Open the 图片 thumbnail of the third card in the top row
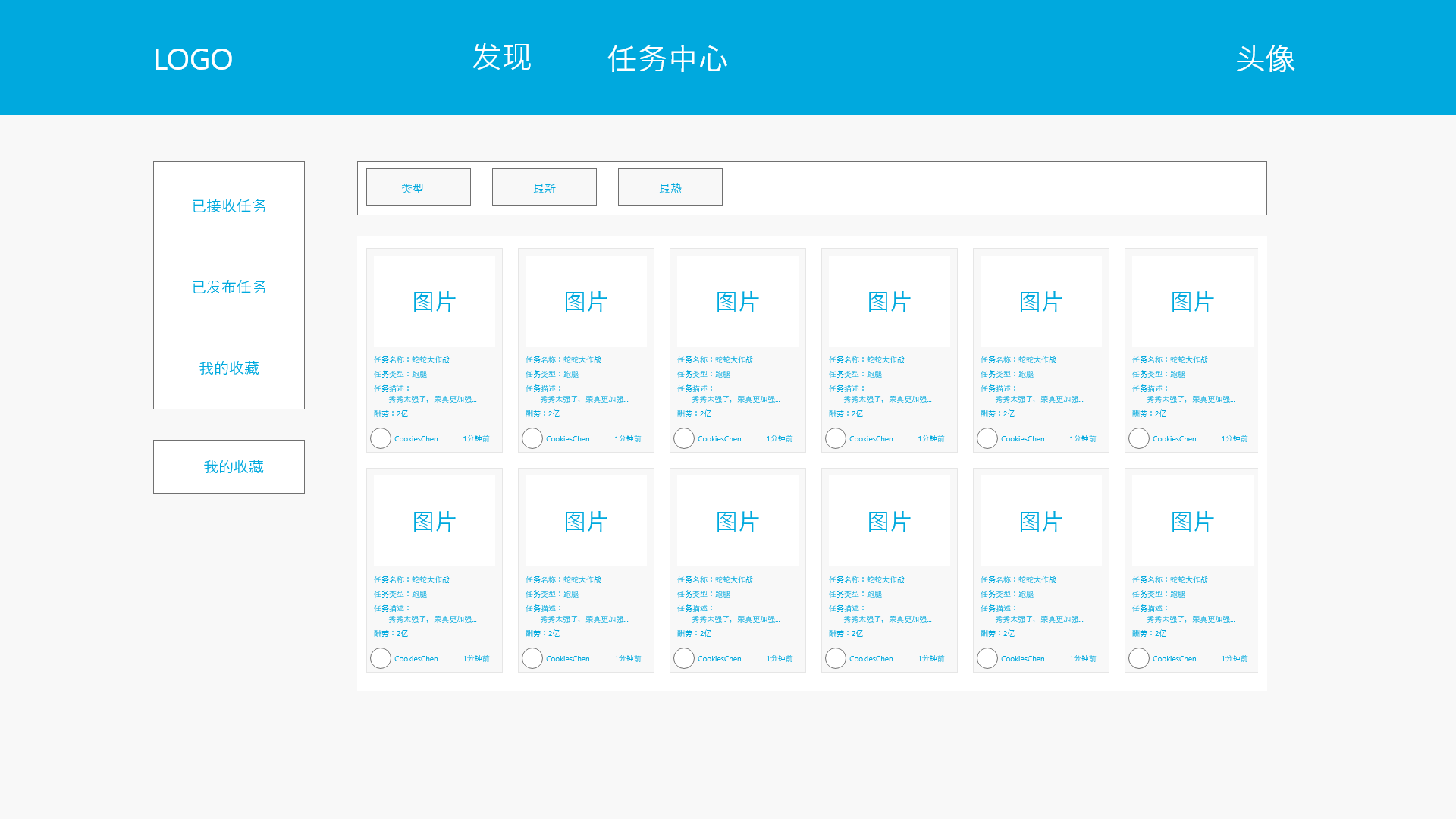This screenshot has width=1456, height=819. coord(738,301)
